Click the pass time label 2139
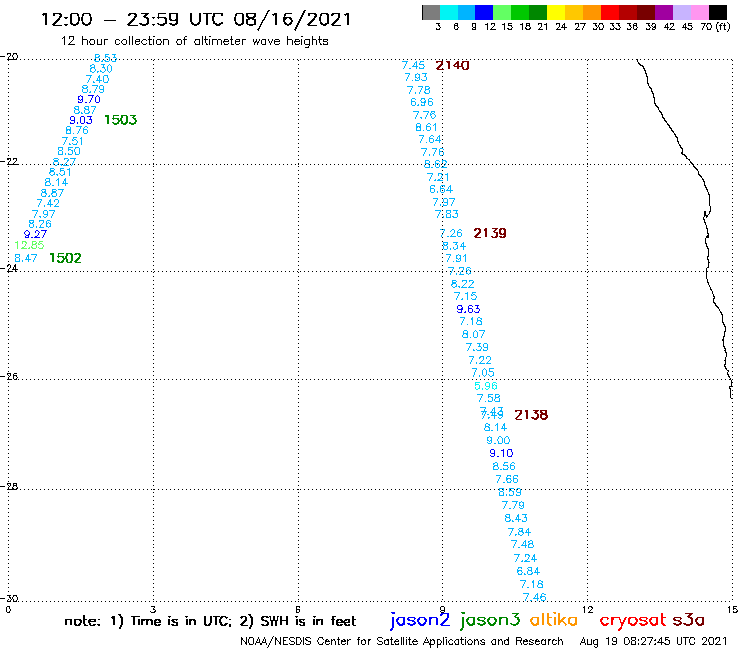The height and width of the screenshot is (650, 740). coord(490,233)
